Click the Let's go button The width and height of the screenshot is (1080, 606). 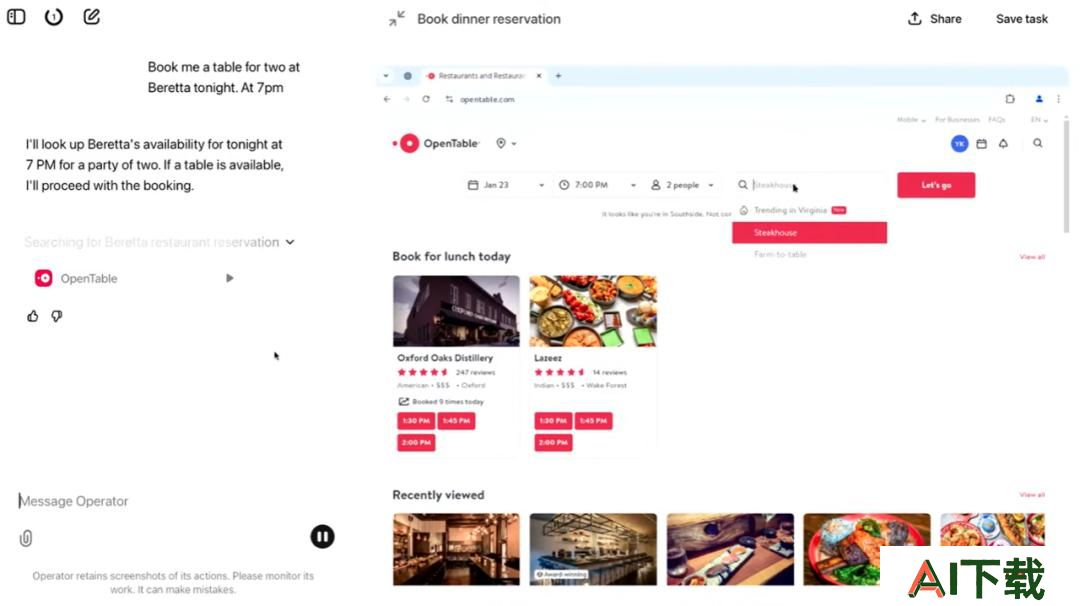coord(935,185)
